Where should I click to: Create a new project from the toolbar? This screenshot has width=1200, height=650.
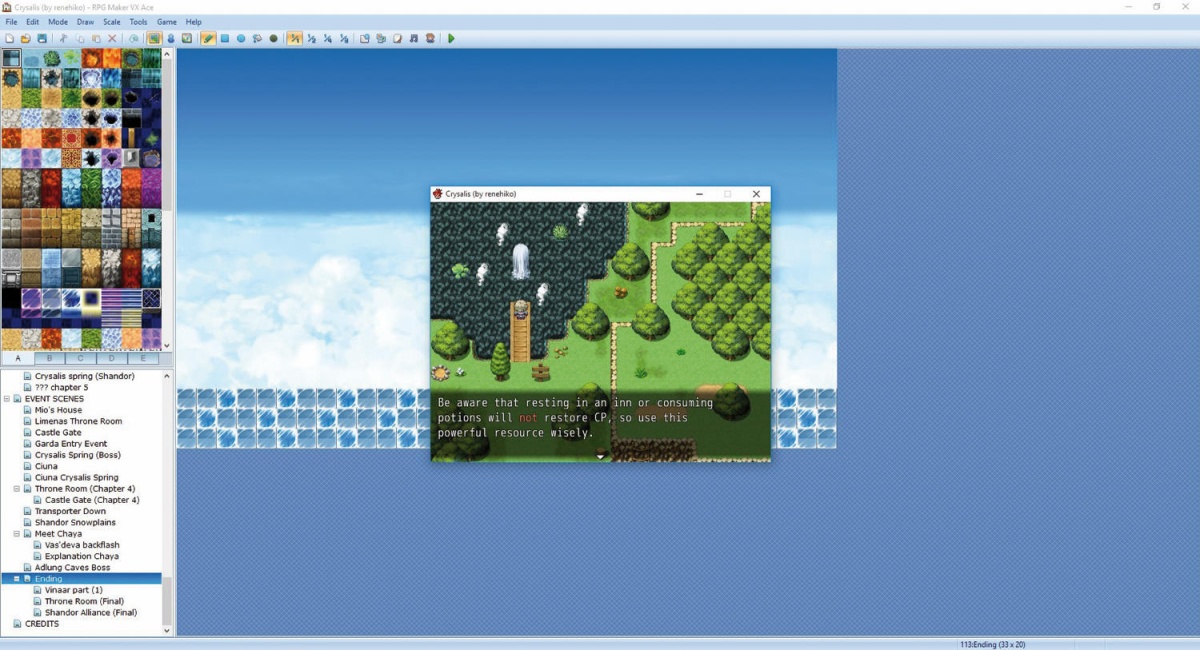point(10,38)
